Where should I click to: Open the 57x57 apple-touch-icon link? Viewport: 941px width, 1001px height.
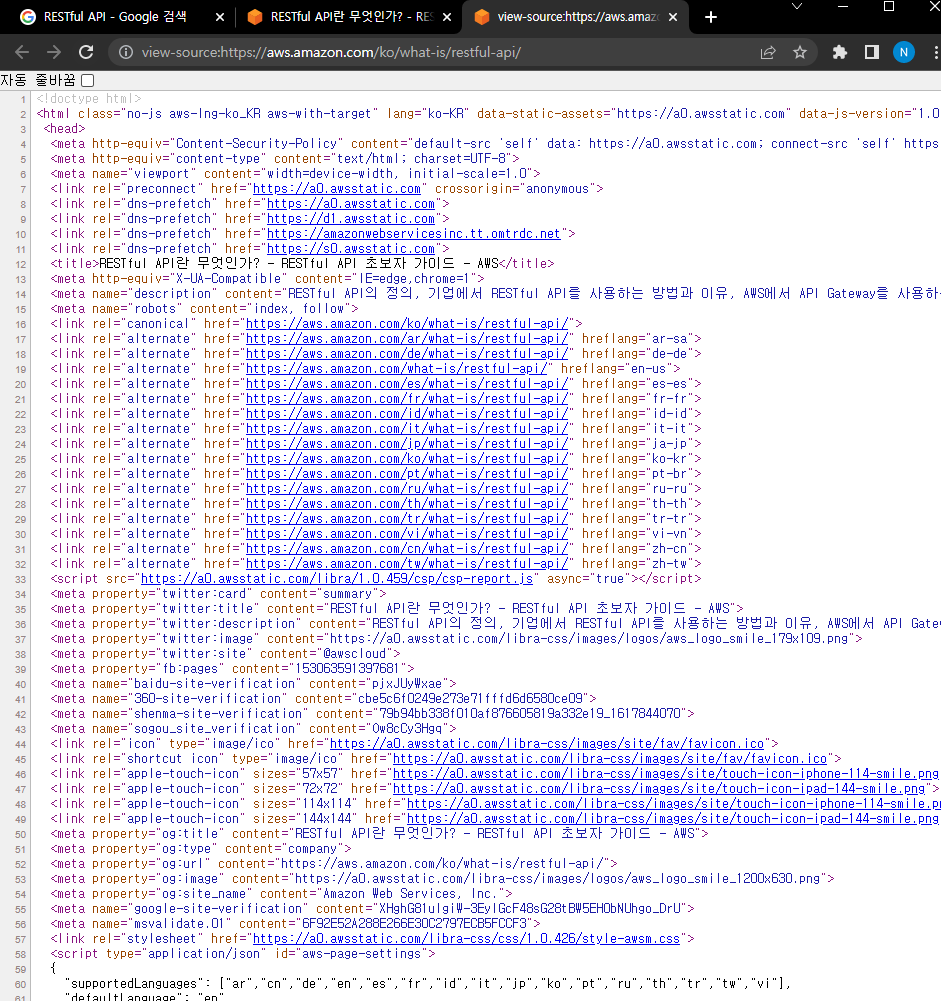coord(666,774)
